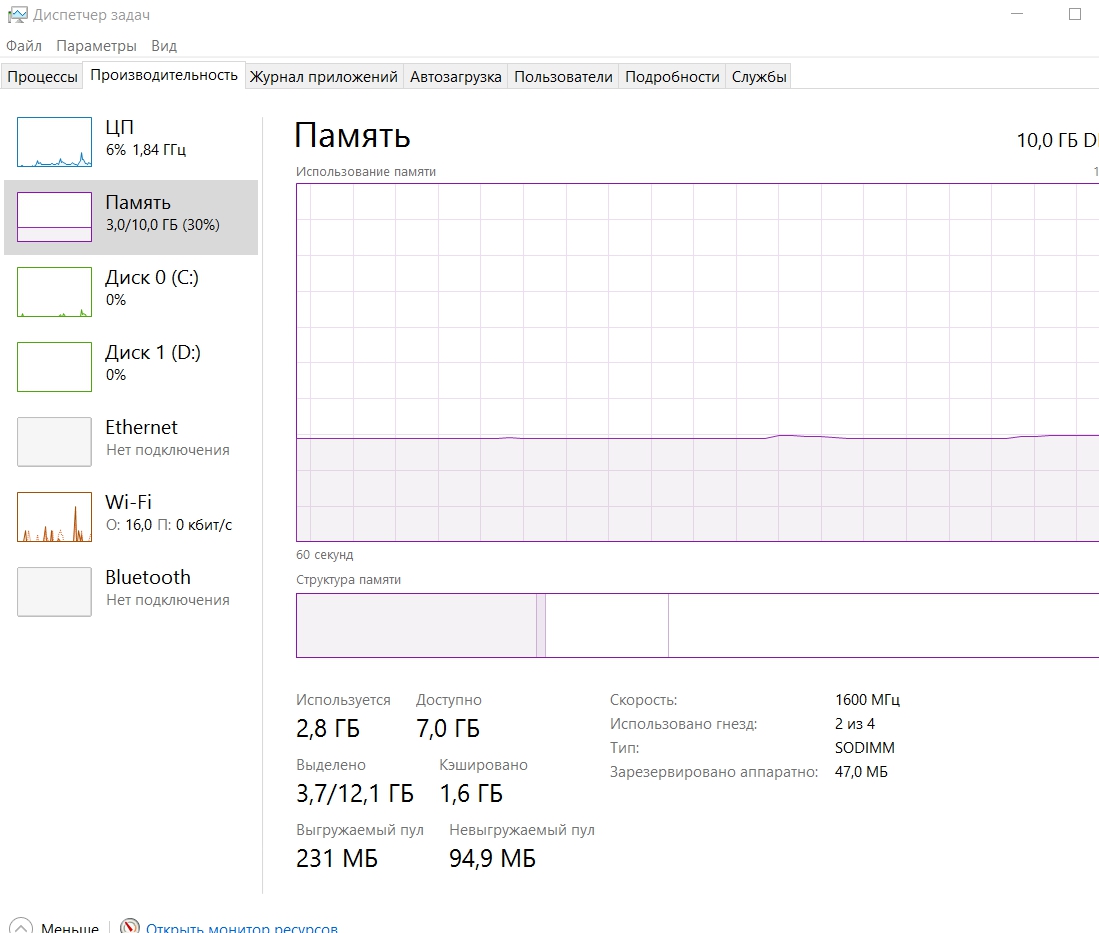Click the '2 из 4' slots value
This screenshot has width=1099, height=933.
854,723
